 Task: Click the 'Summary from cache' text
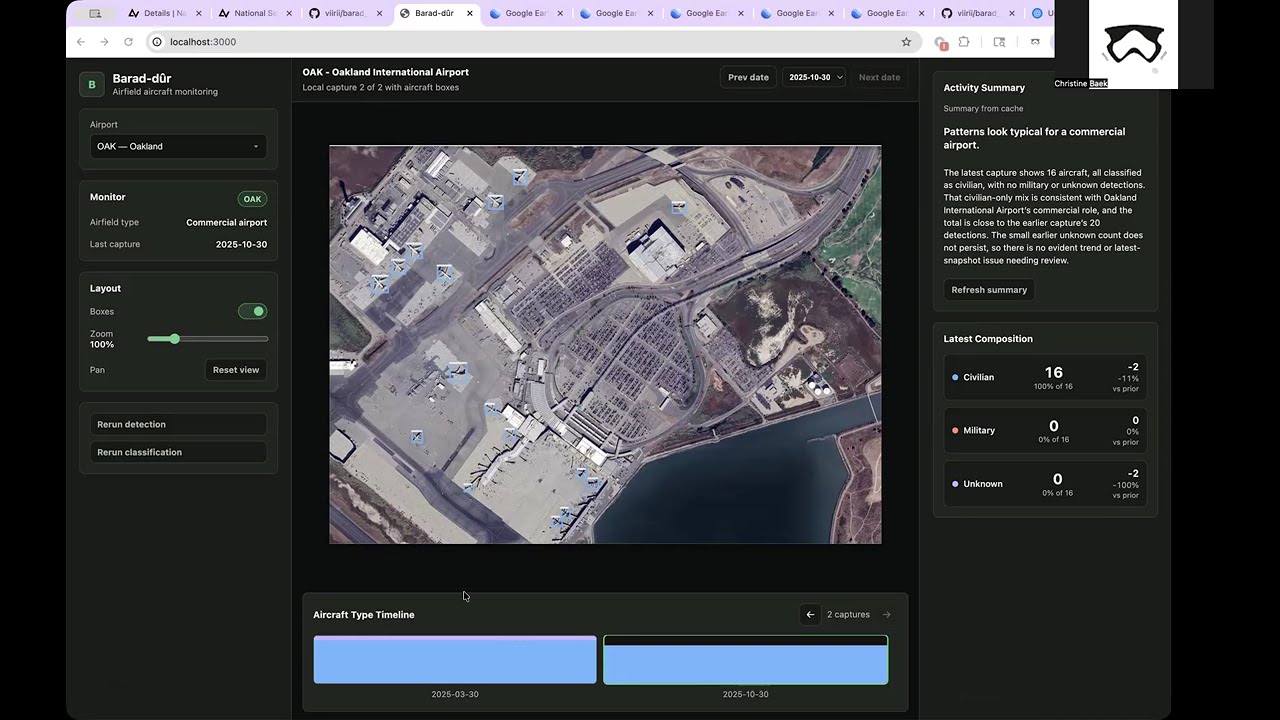pos(983,108)
